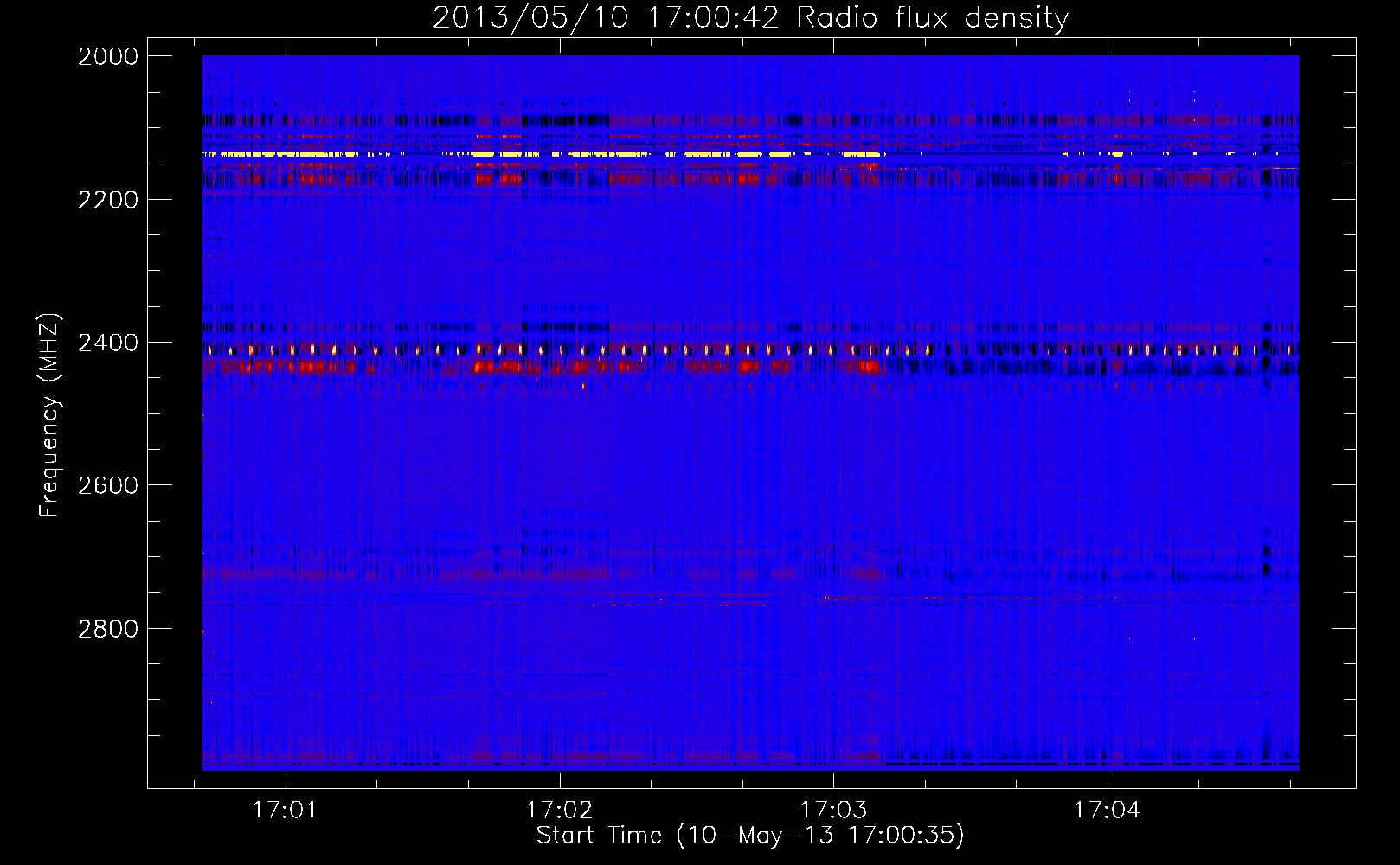
Task: Select the 2000 frequency tick label
Action: [108, 56]
